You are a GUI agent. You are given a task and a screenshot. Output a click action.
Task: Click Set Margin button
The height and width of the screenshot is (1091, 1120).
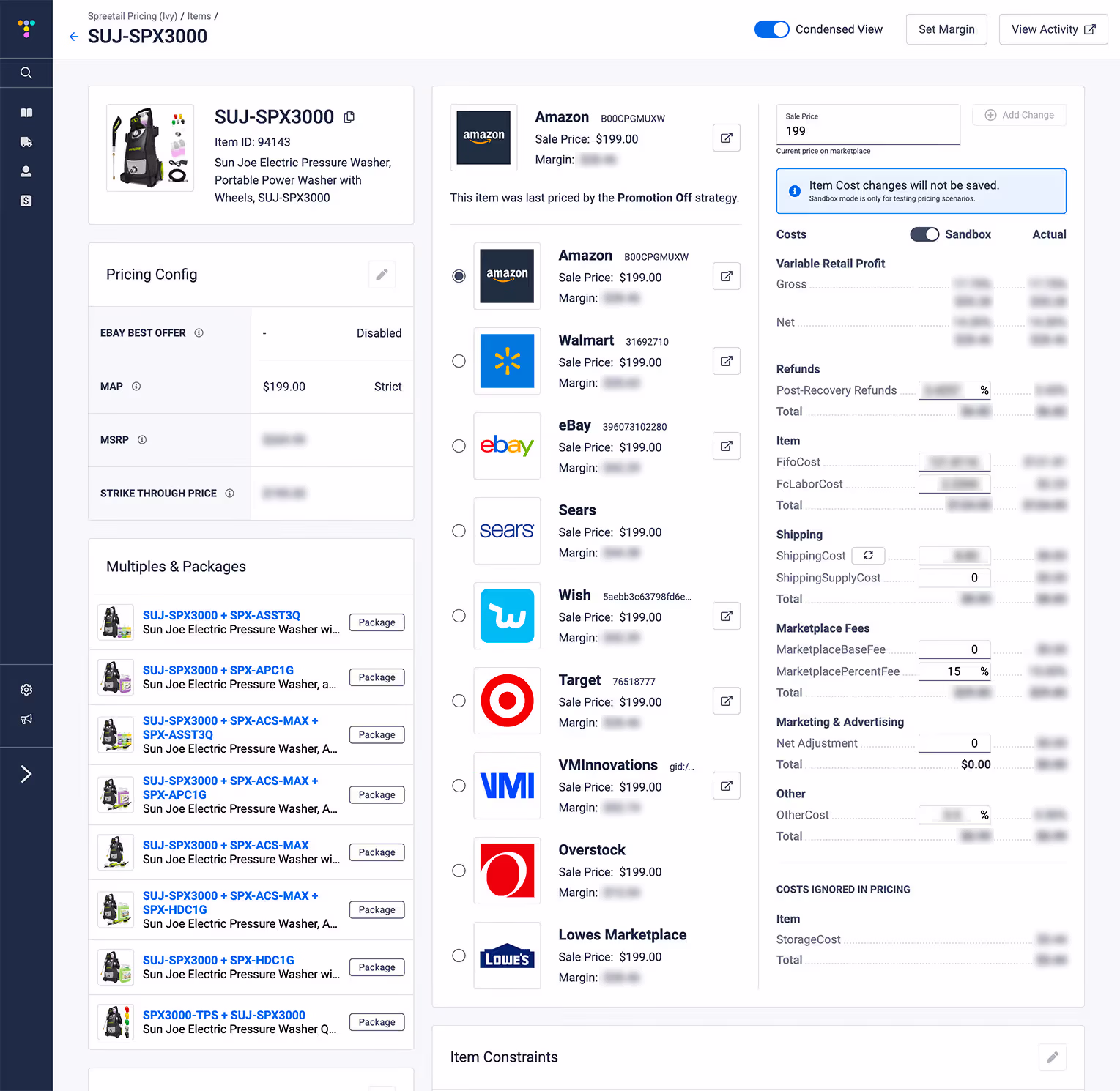click(946, 29)
